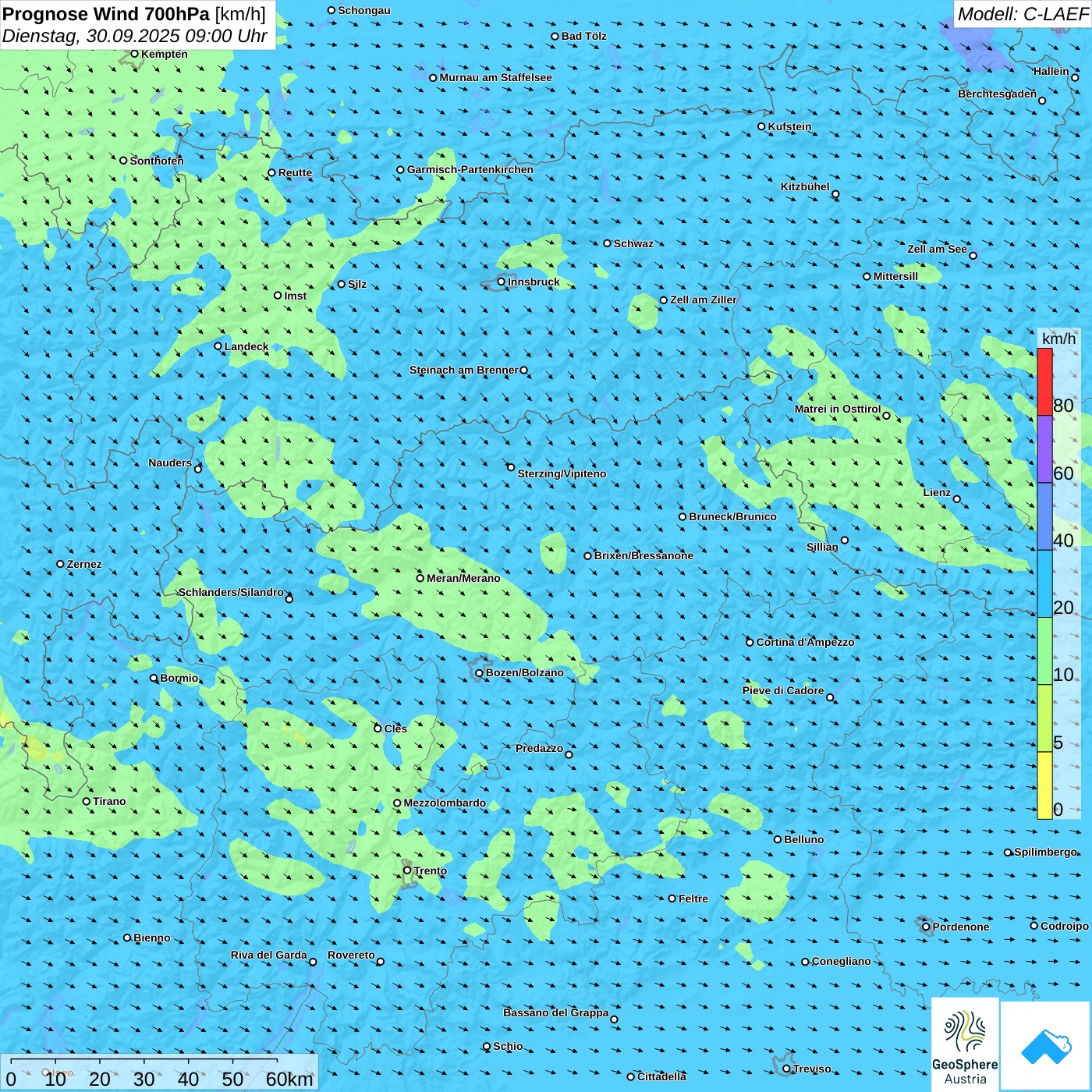
Task: Click the Matrei in Osttirol label
Action: coord(837,409)
